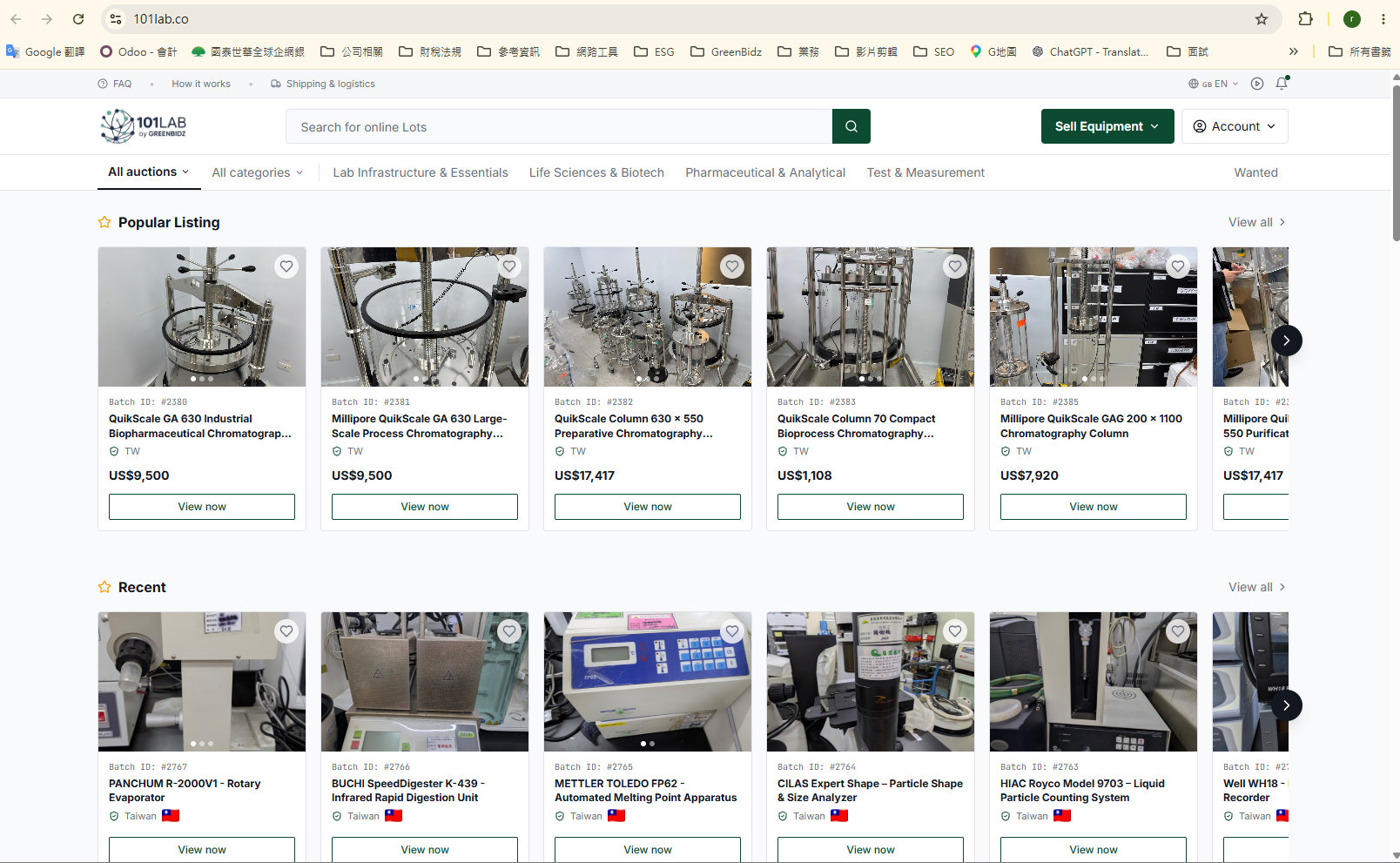The height and width of the screenshot is (863, 1400).
Task: Click View now for BUCHI SpeedDigester K-439
Action: tap(425, 849)
